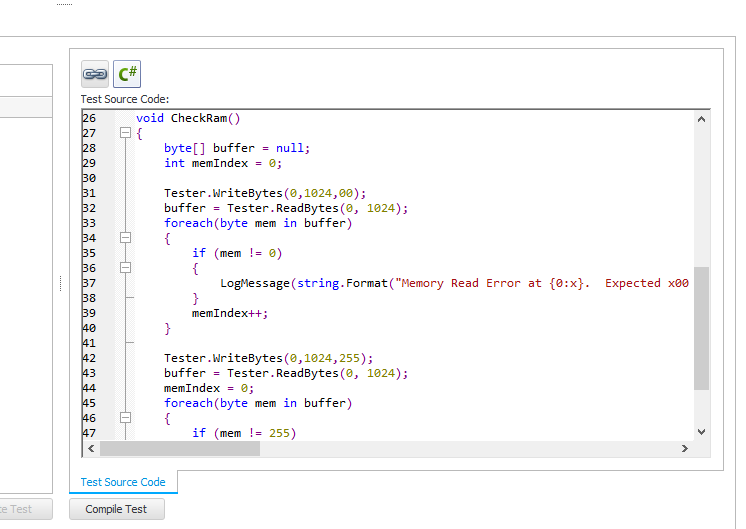Click the vertical scrollbar thumb in code editor
This screenshot has height=529, width=746.
pyautogui.click(x=700, y=328)
